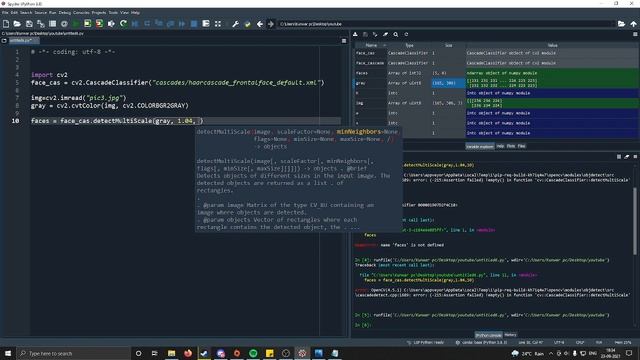Select the gray variable name cell
The height and width of the screenshot is (360, 640).
coord(370,83)
